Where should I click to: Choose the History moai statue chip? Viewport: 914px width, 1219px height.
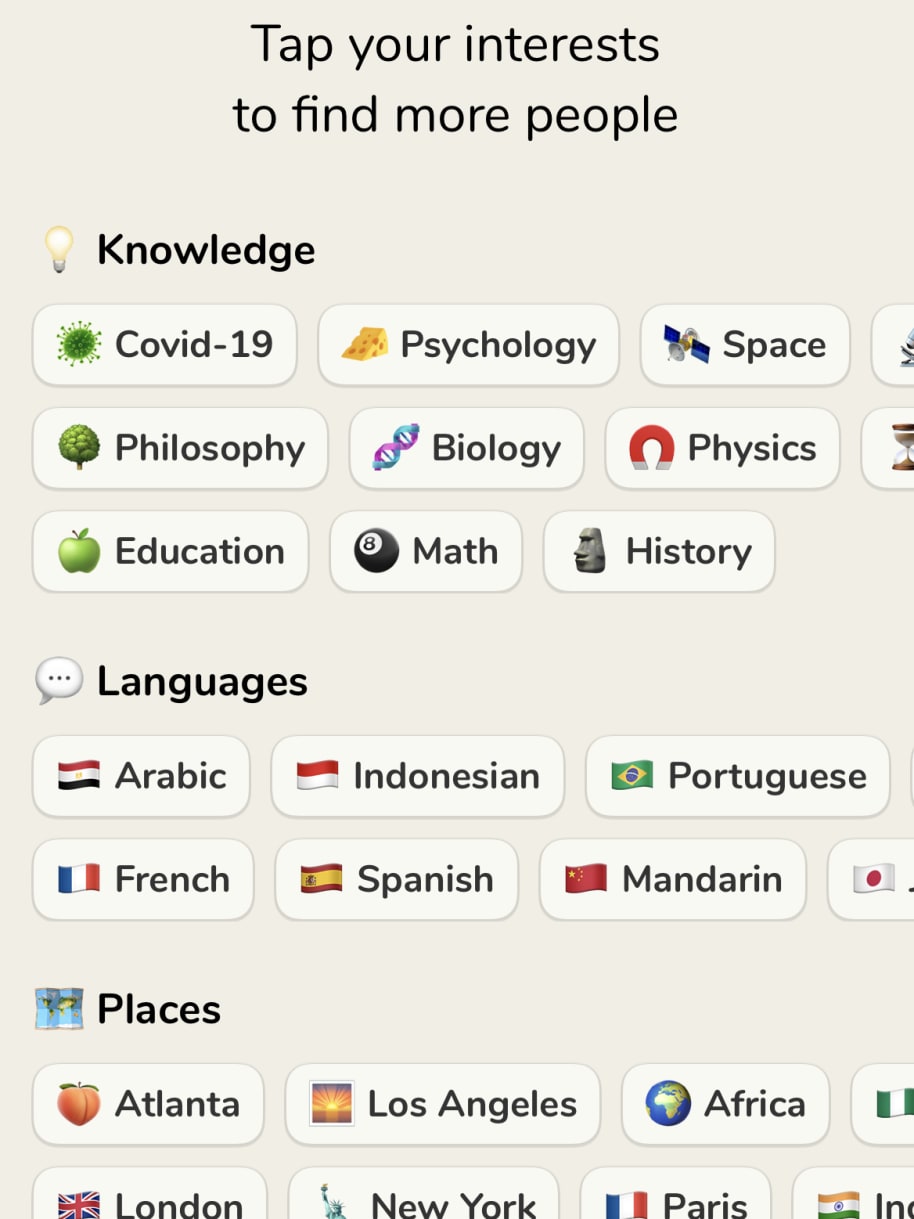[x=659, y=551]
